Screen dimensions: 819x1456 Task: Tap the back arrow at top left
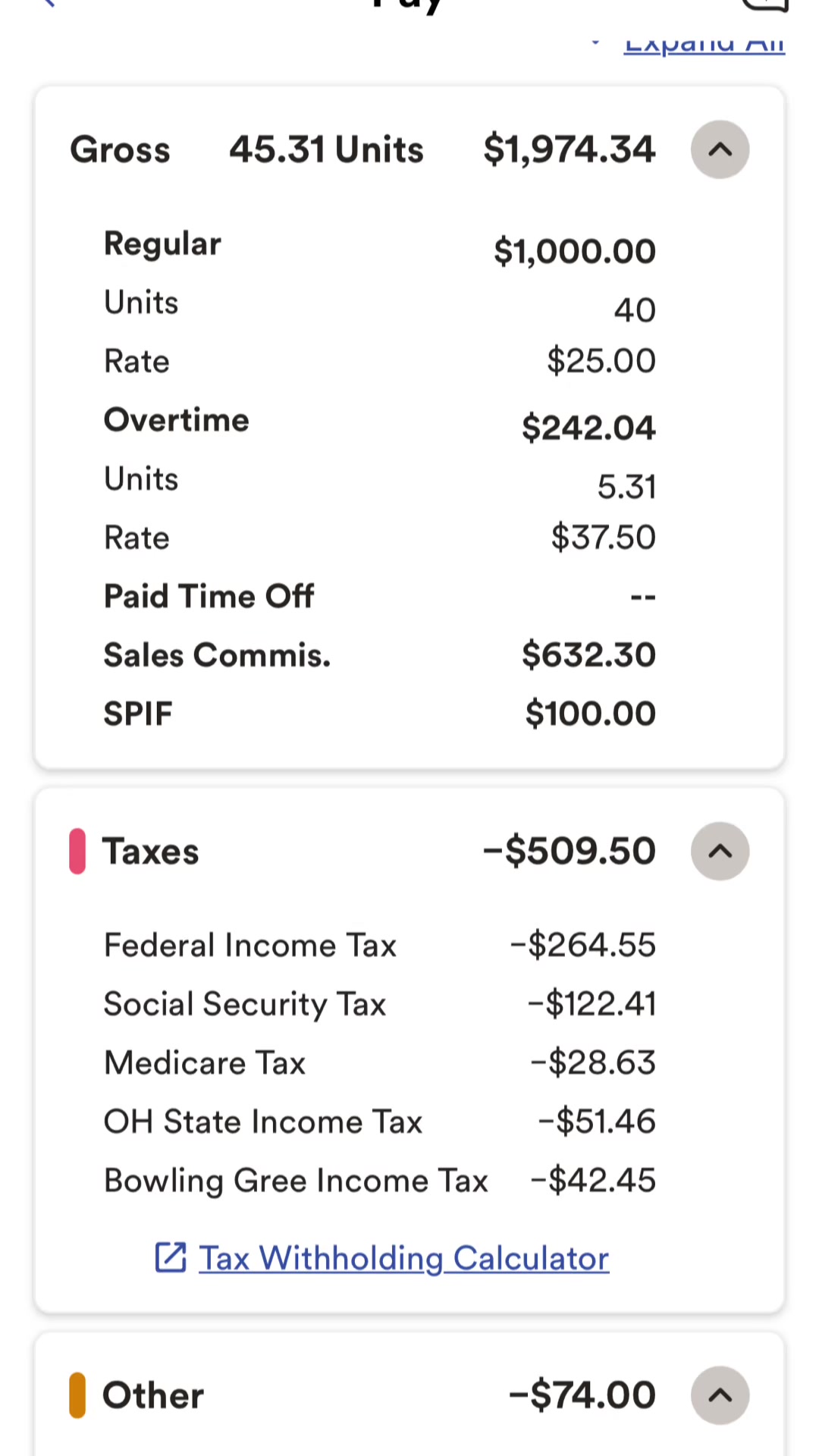pyautogui.click(x=49, y=3)
